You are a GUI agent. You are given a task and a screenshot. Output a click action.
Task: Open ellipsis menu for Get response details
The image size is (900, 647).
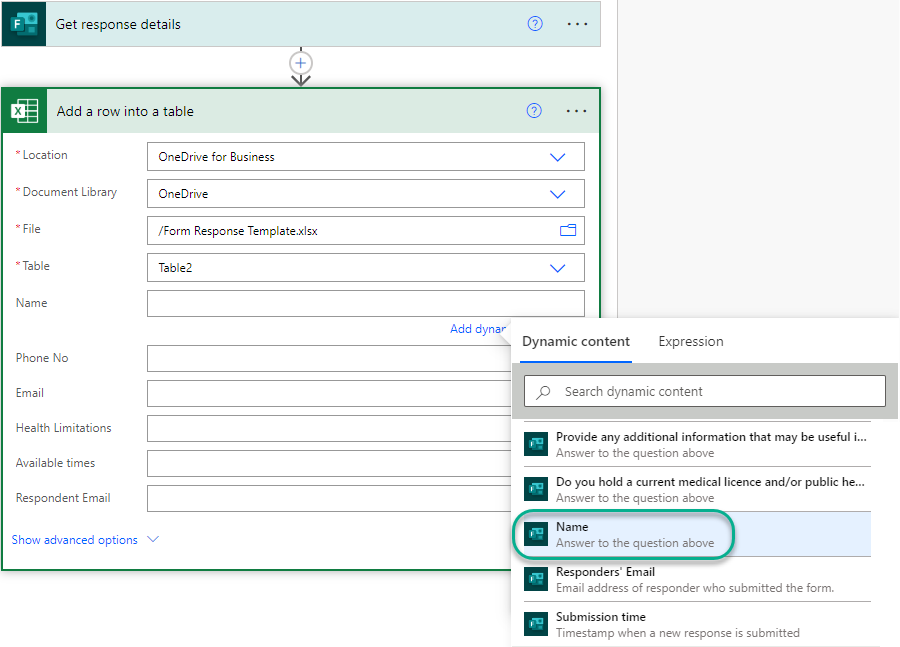pos(577,24)
